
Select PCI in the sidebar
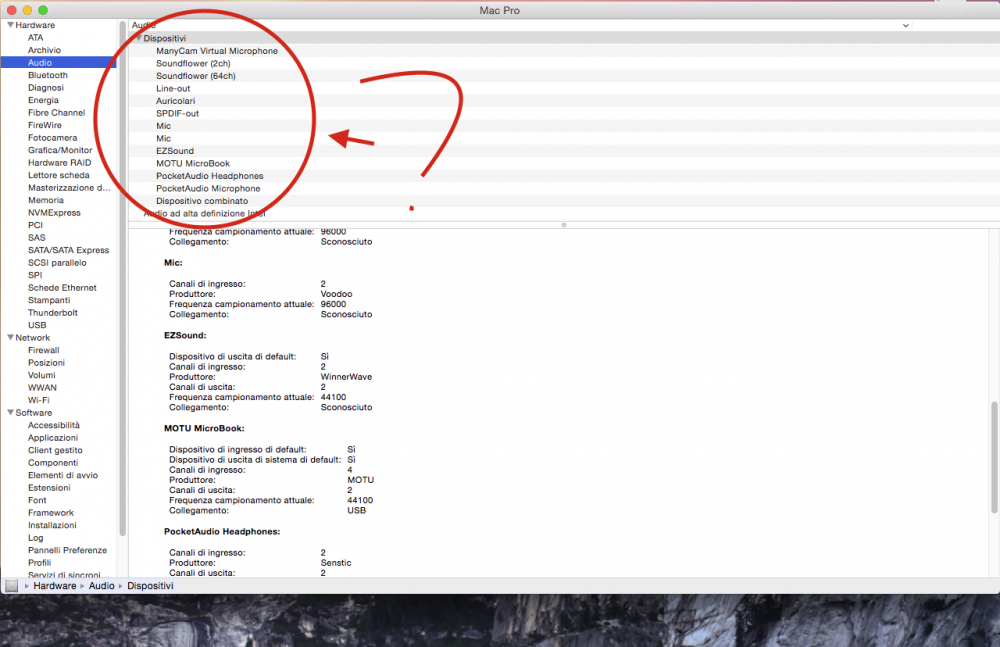point(36,225)
